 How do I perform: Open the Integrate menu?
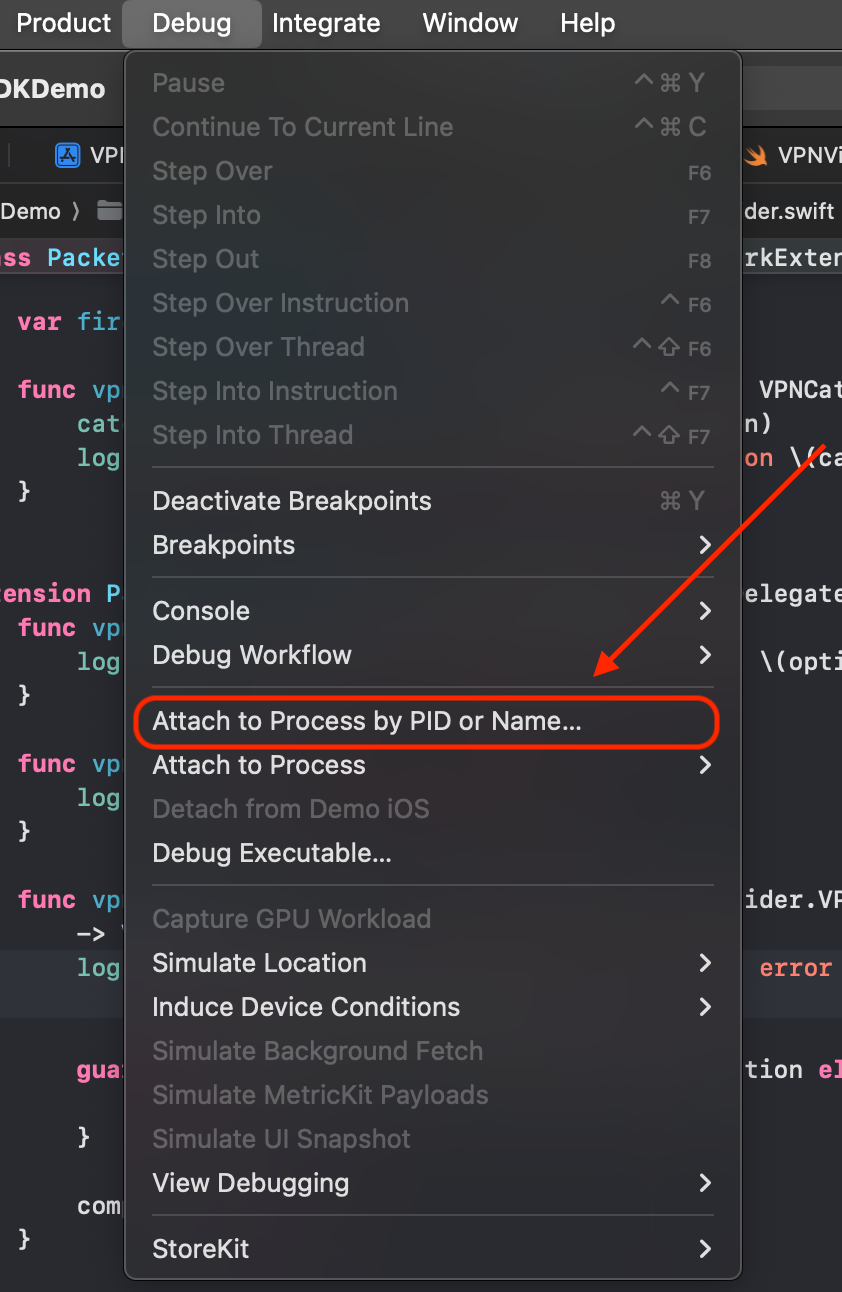click(326, 23)
